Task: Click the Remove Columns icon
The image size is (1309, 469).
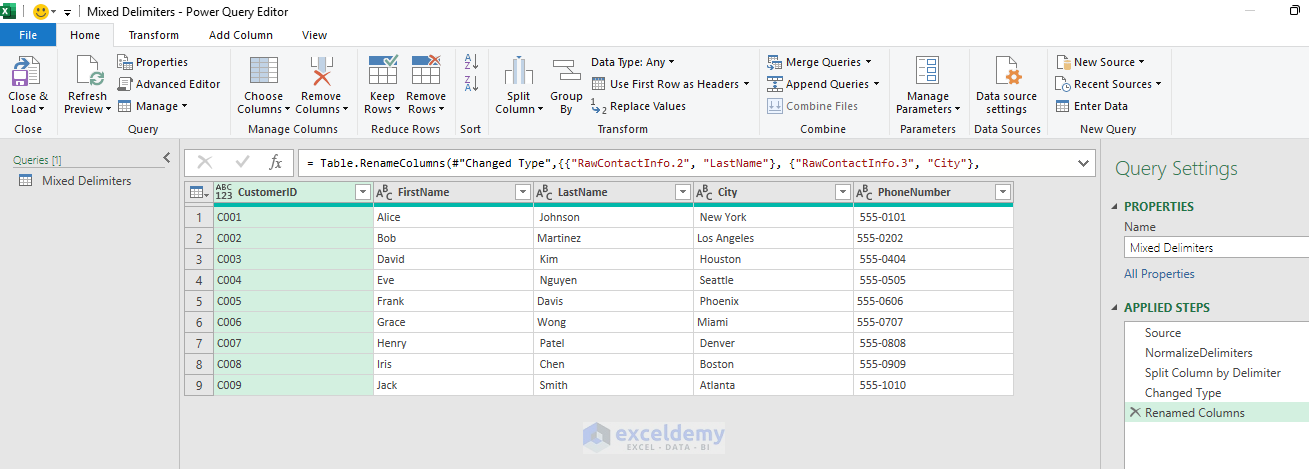Action: pyautogui.click(x=321, y=72)
